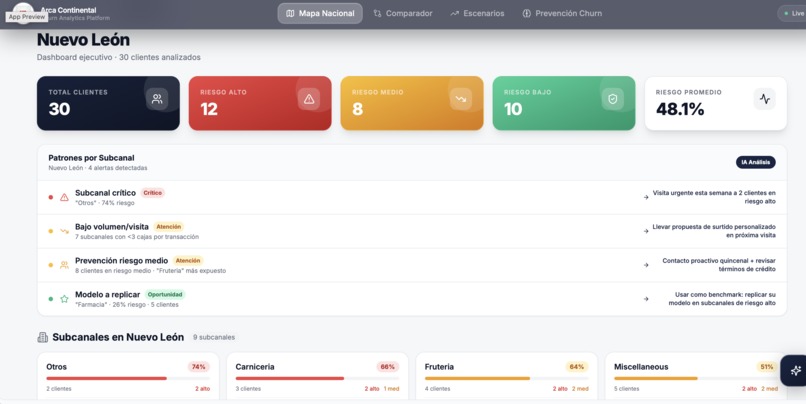Click Usar como benchmark recommendation text
The height and width of the screenshot is (404, 806).
pyautogui.click(x=722, y=299)
